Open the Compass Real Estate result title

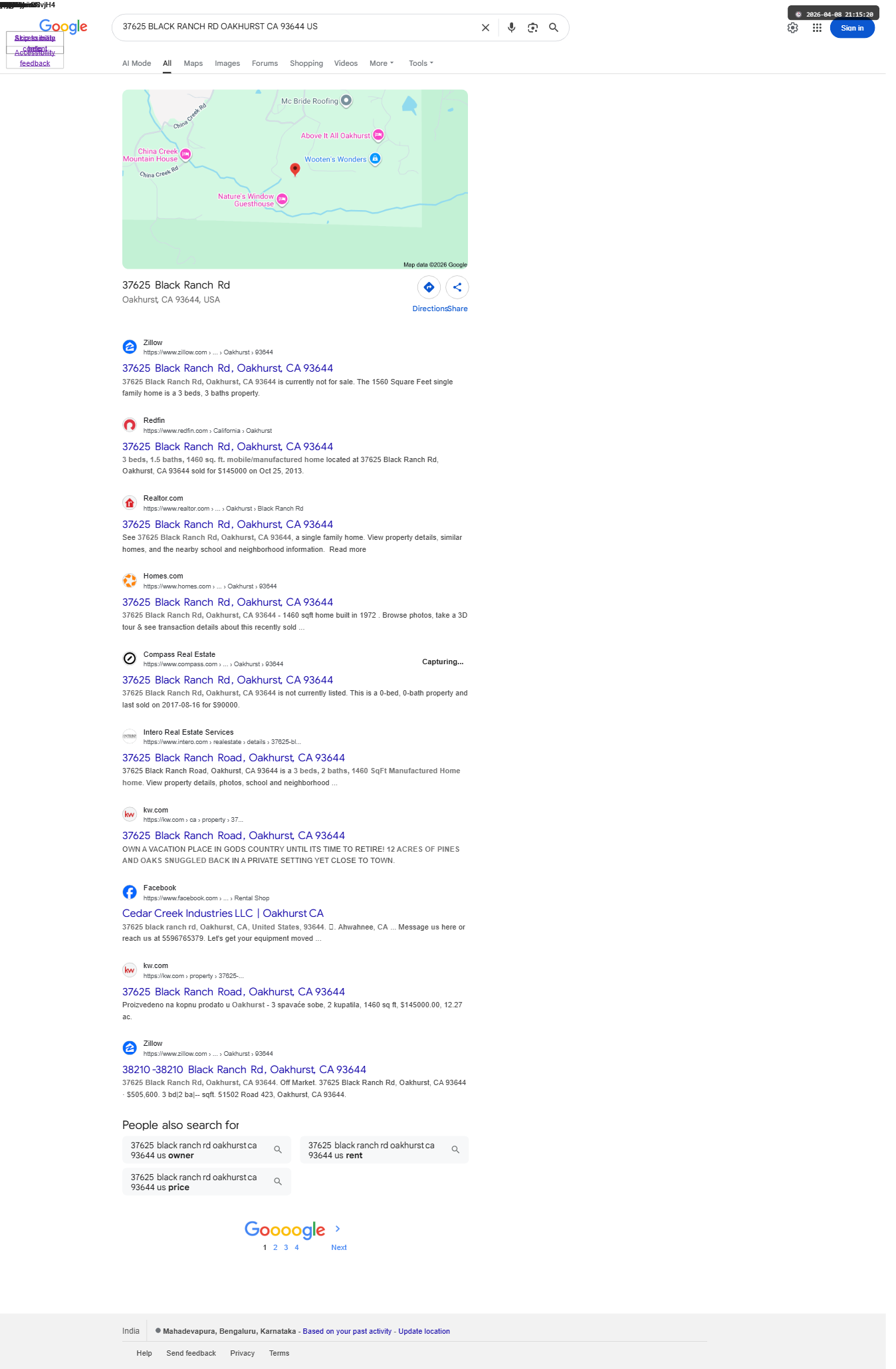[x=227, y=680]
